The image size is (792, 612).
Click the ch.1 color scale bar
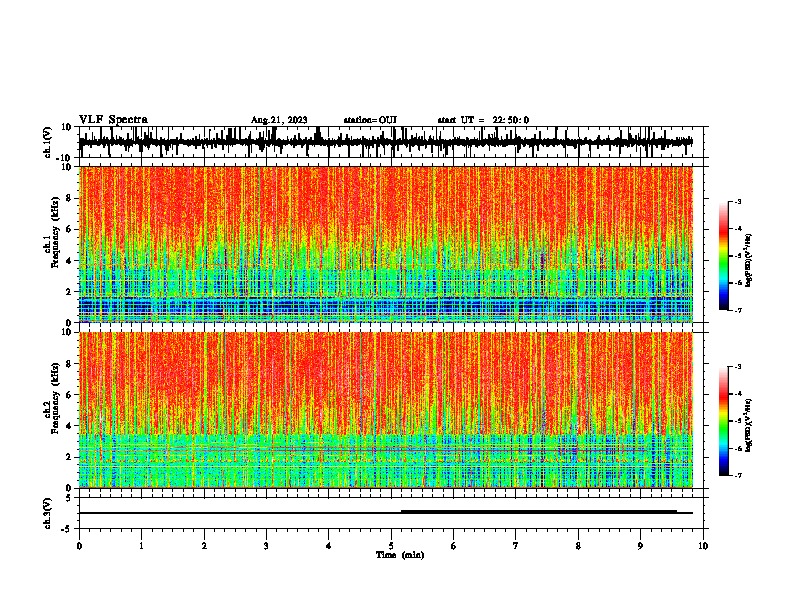[724, 256]
